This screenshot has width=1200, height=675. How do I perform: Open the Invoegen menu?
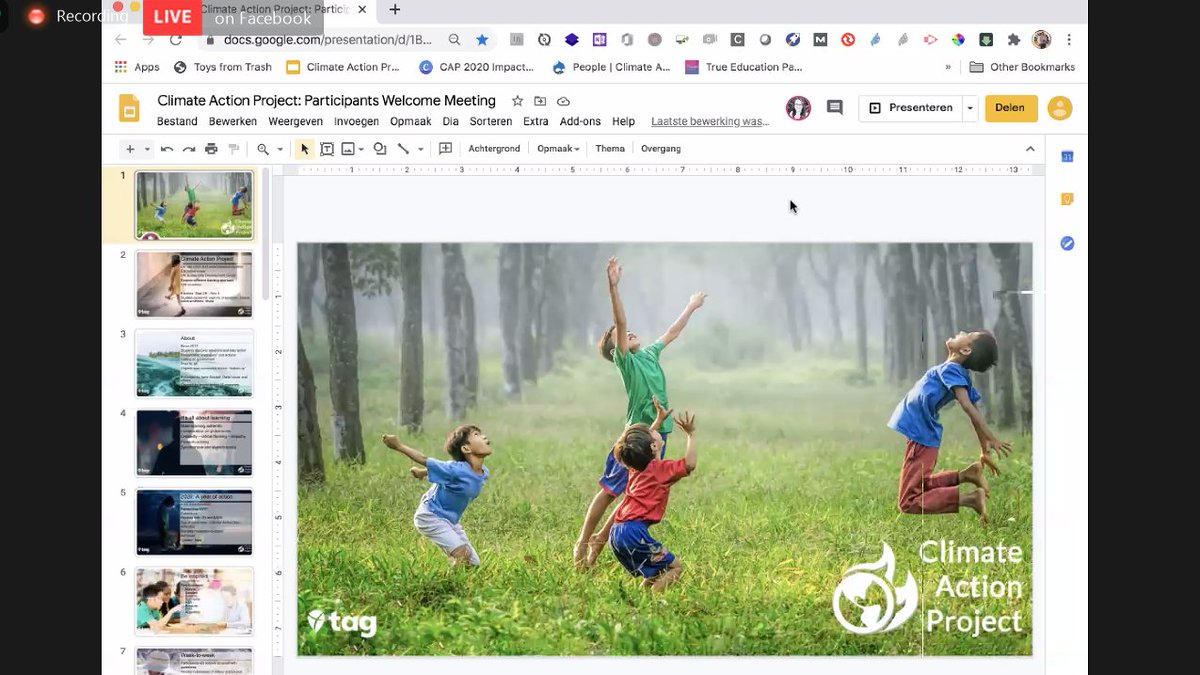point(356,120)
